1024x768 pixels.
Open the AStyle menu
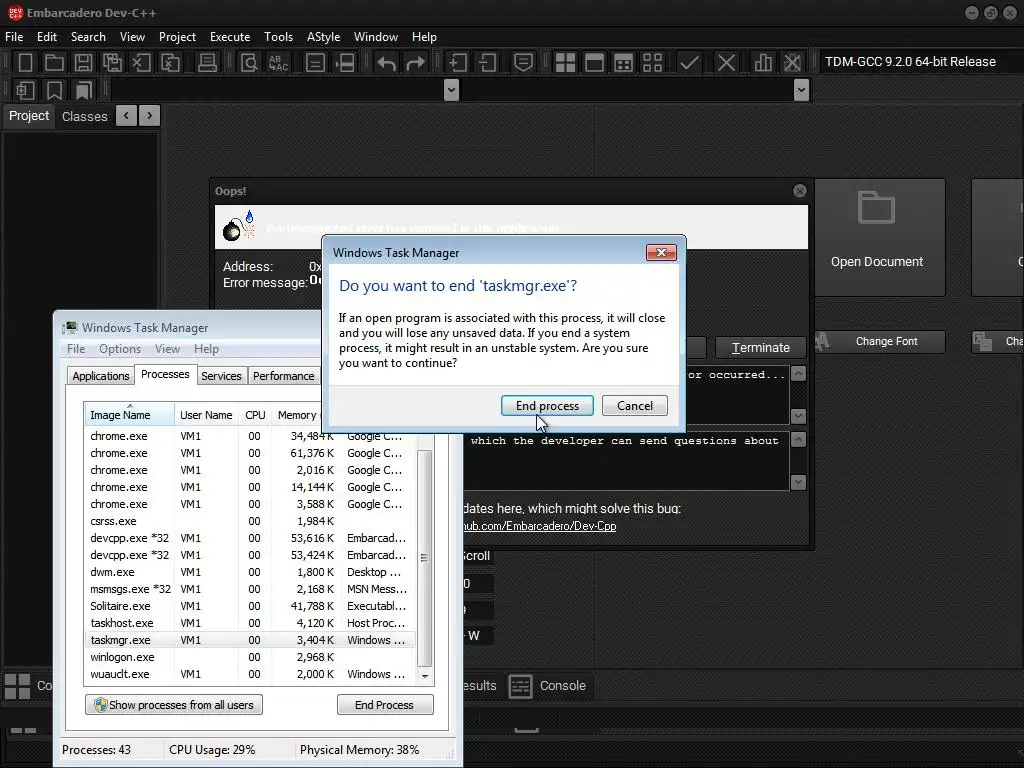coord(323,37)
